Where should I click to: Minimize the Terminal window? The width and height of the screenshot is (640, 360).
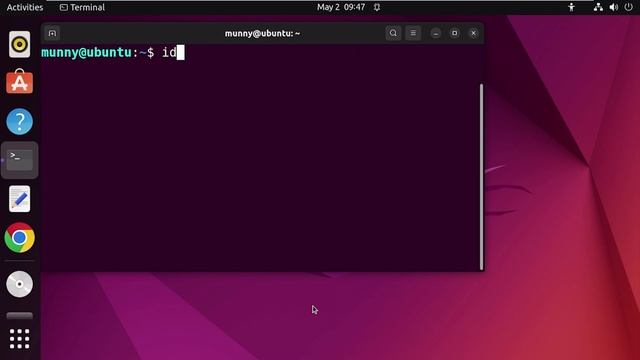coord(436,33)
